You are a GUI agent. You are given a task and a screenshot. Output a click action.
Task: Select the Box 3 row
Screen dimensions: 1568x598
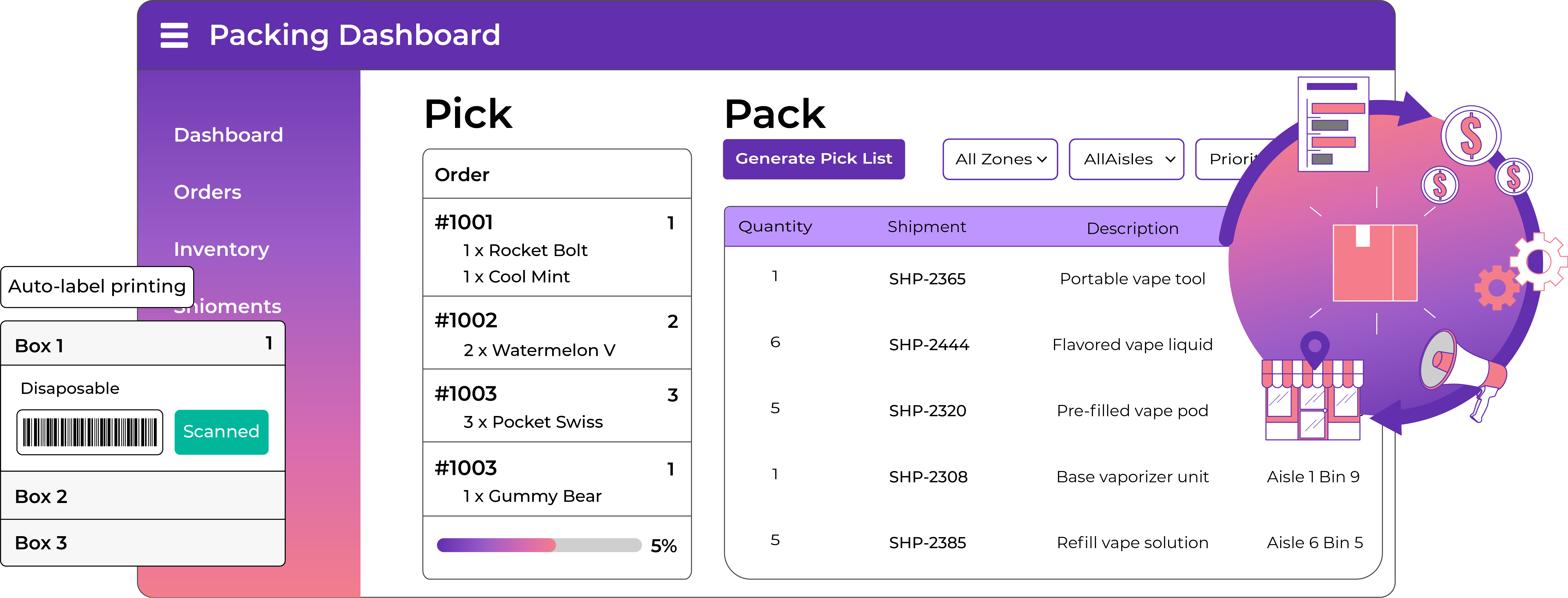tap(143, 543)
